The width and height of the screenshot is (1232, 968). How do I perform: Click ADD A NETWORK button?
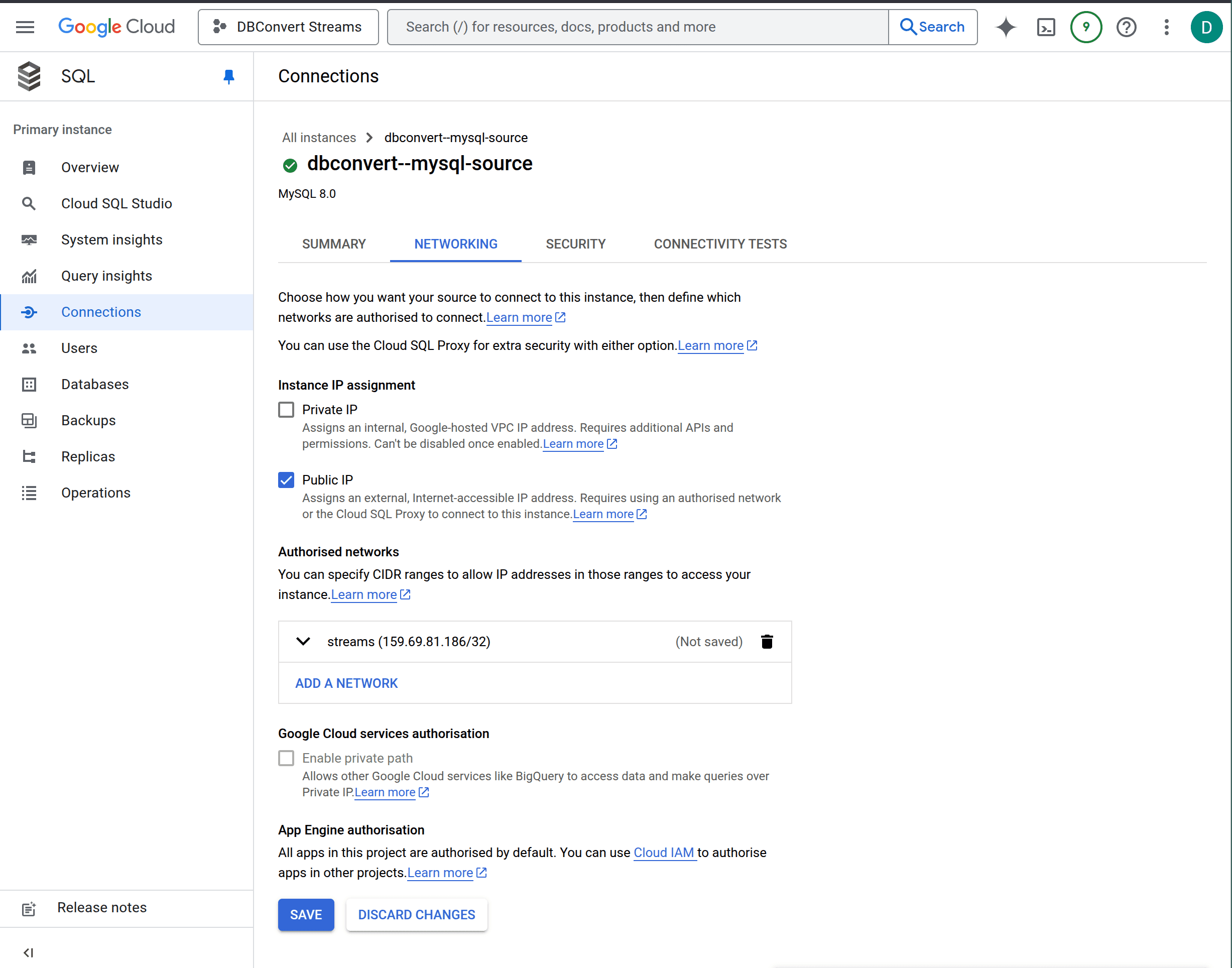(x=346, y=683)
